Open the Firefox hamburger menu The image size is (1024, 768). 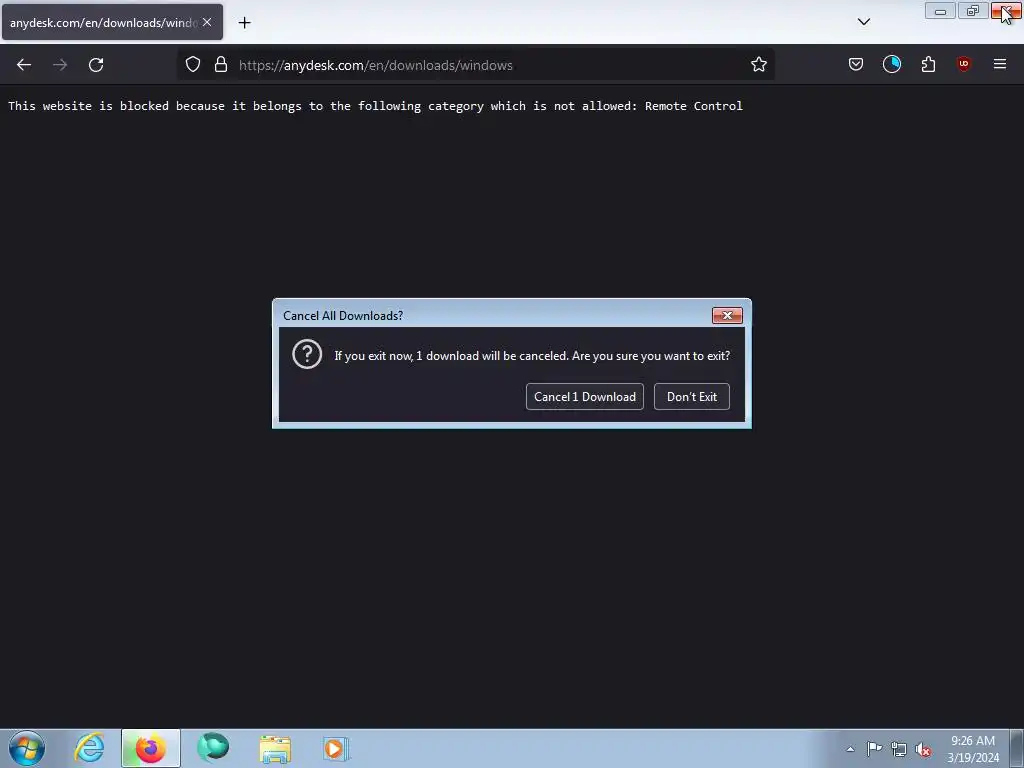tap(1000, 65)
